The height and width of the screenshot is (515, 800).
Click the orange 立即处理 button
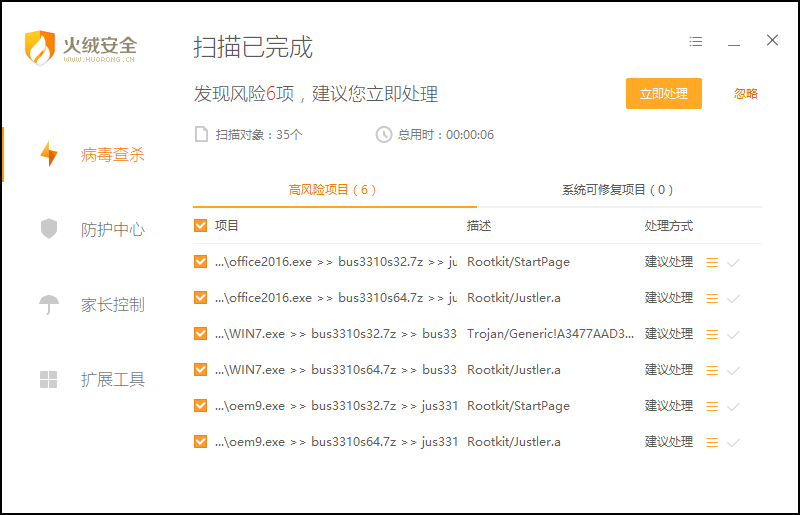click(663, 94)
